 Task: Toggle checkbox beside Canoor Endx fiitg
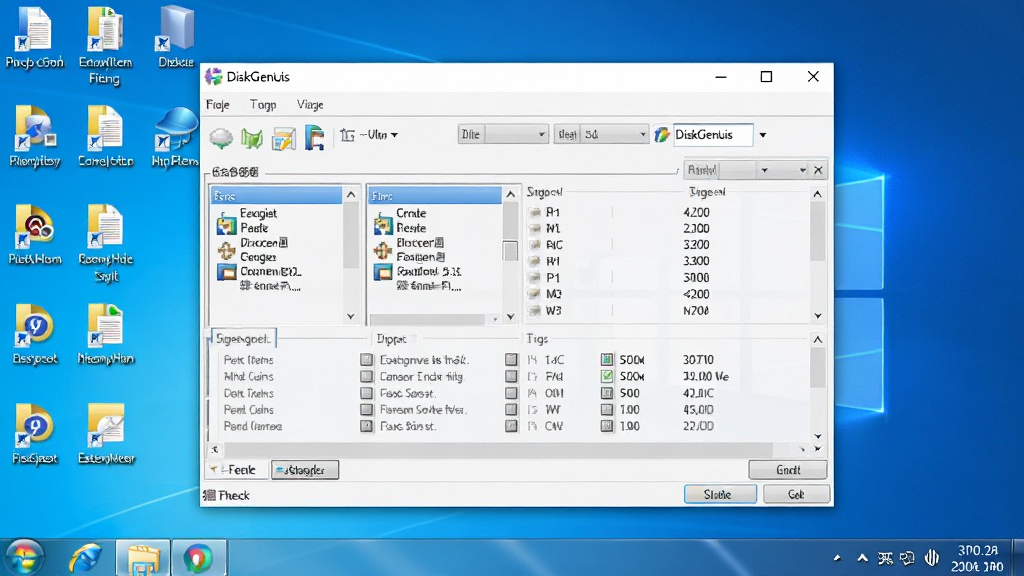tap(366, 376)
